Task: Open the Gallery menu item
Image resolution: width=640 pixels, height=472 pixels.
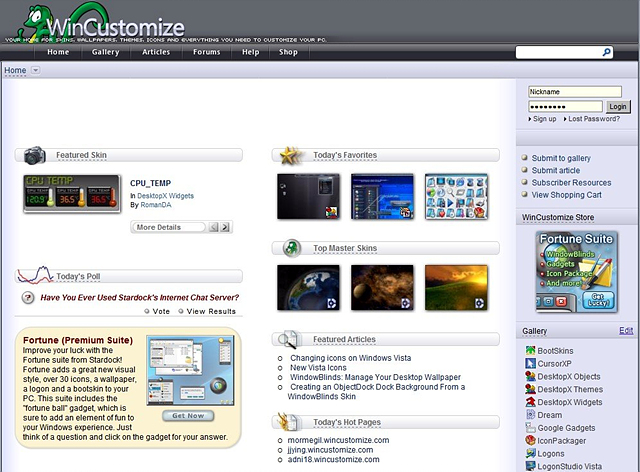Action: pos(105,52)
